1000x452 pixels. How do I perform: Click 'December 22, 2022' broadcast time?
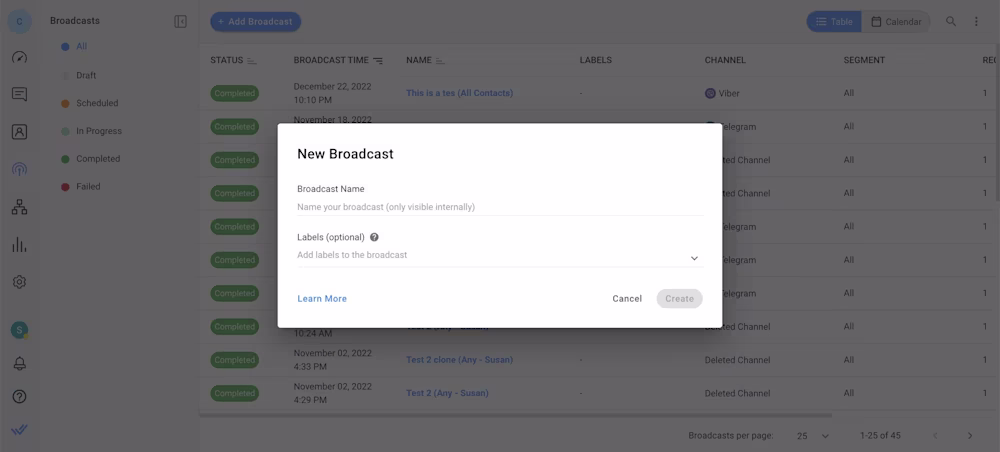tap(332, 87)
